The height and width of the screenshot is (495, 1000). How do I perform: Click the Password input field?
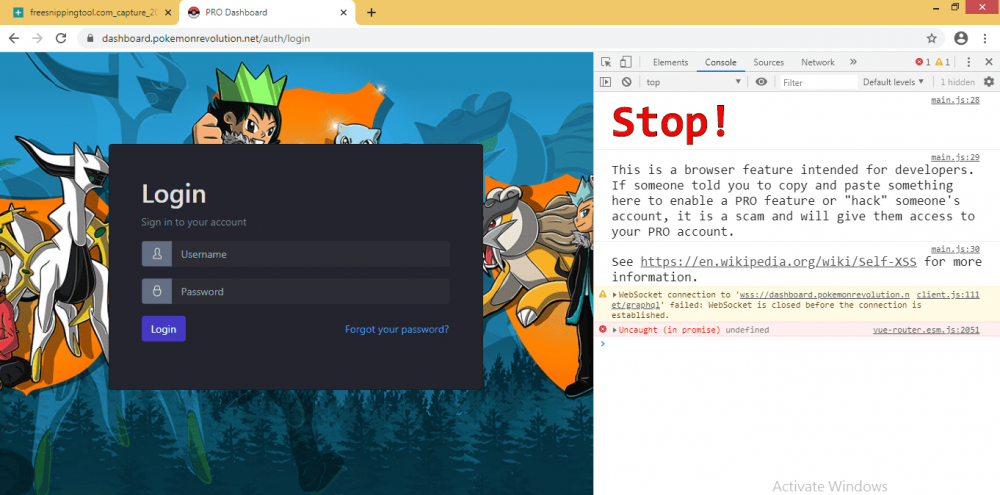(x=311, y=292)
